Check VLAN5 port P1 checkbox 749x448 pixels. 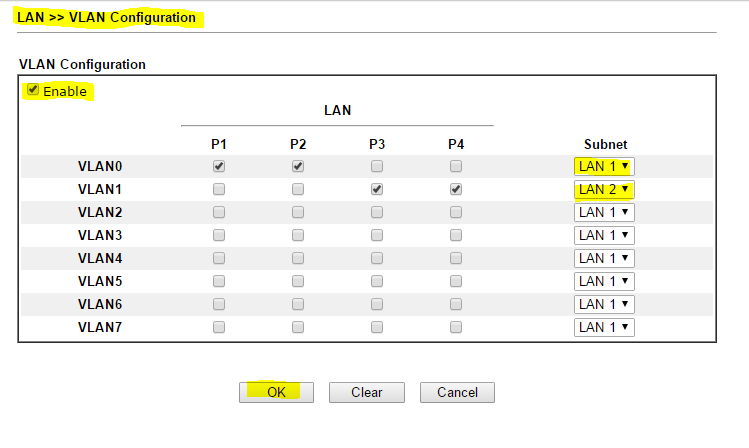point(219,281)
